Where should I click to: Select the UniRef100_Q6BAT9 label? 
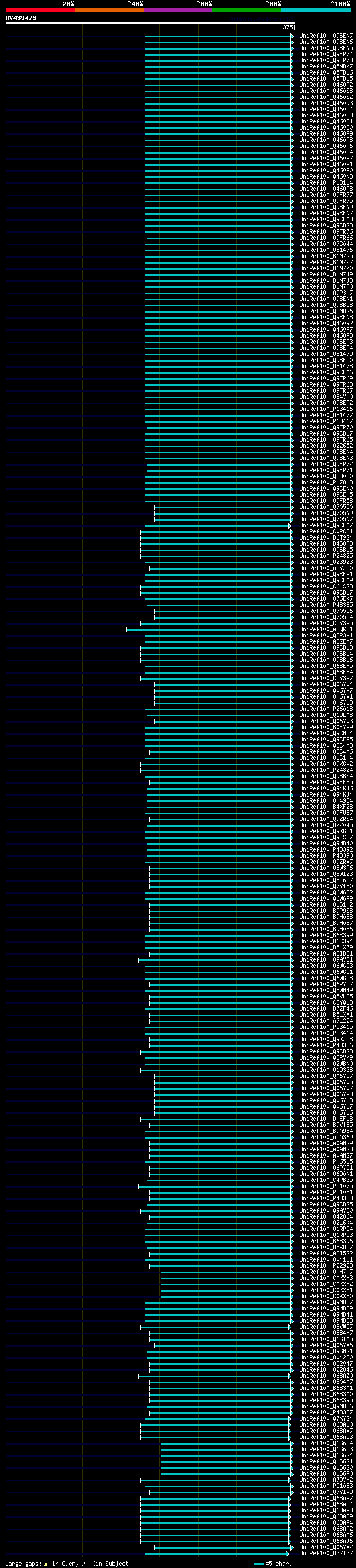(x=326, y=1517)
